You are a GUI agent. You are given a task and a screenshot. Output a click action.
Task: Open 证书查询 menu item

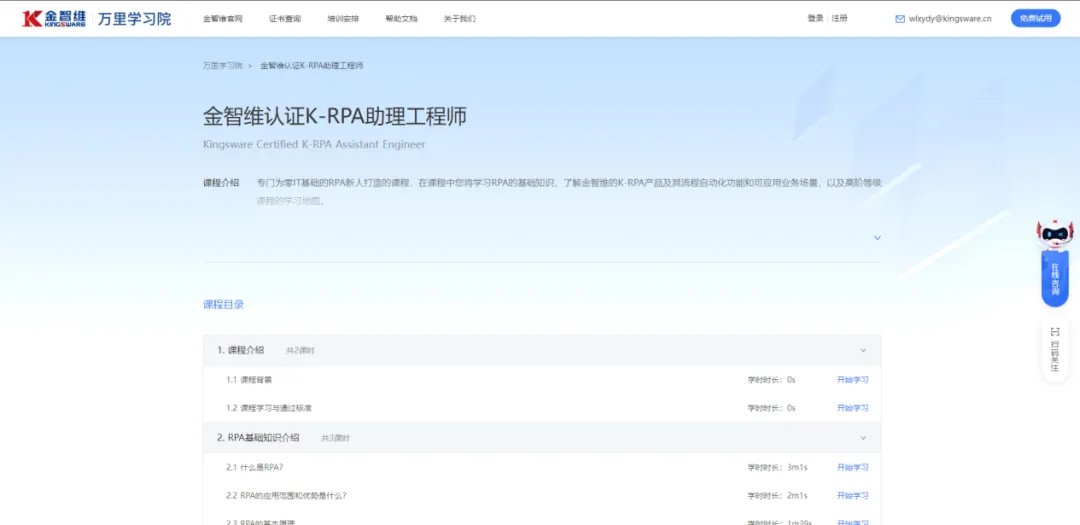284,19
